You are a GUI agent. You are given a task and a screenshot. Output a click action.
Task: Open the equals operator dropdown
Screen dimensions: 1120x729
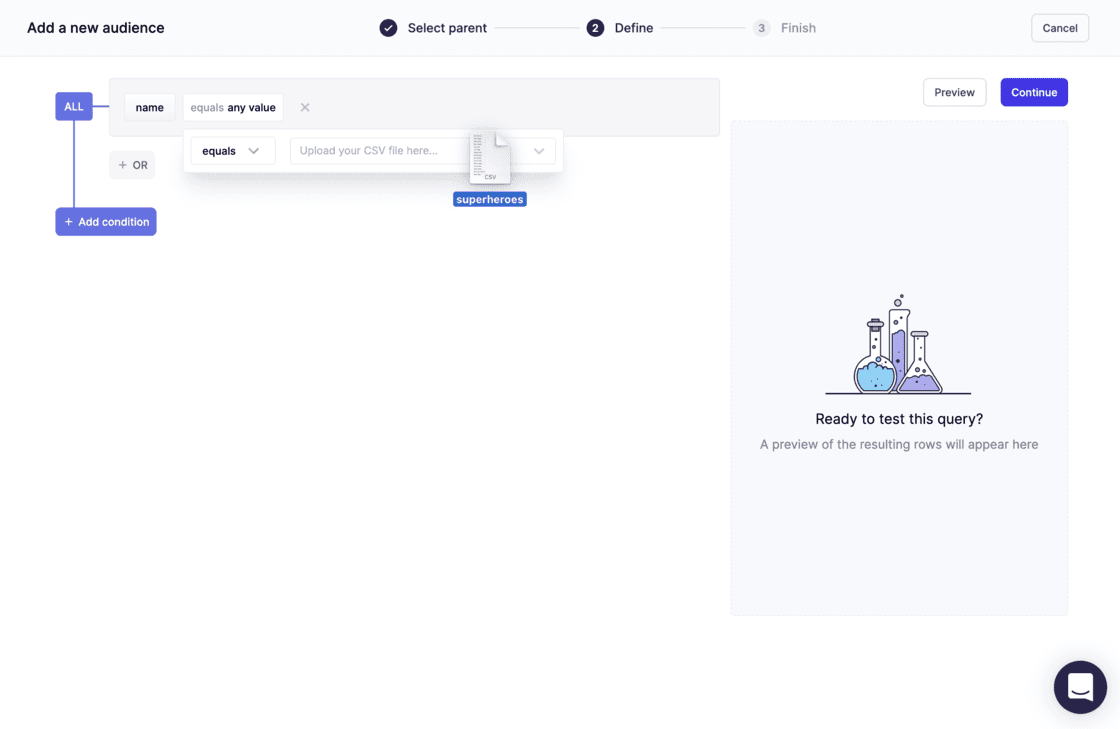pyautogui.click(x=232, y=150)
